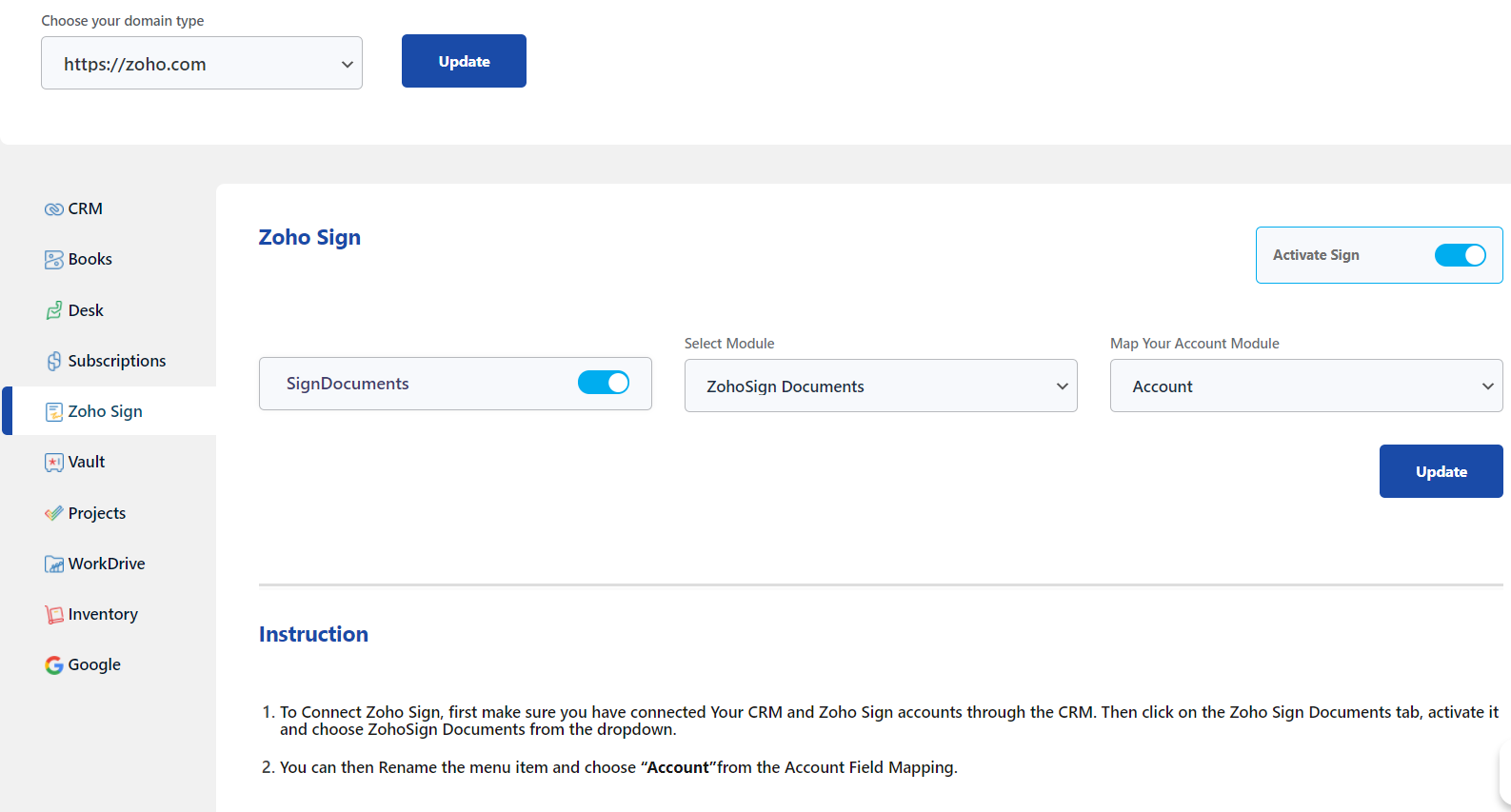The image size is (1511, 812).
Task: Click the Update button under Account module
Action: click(1441, 471)
